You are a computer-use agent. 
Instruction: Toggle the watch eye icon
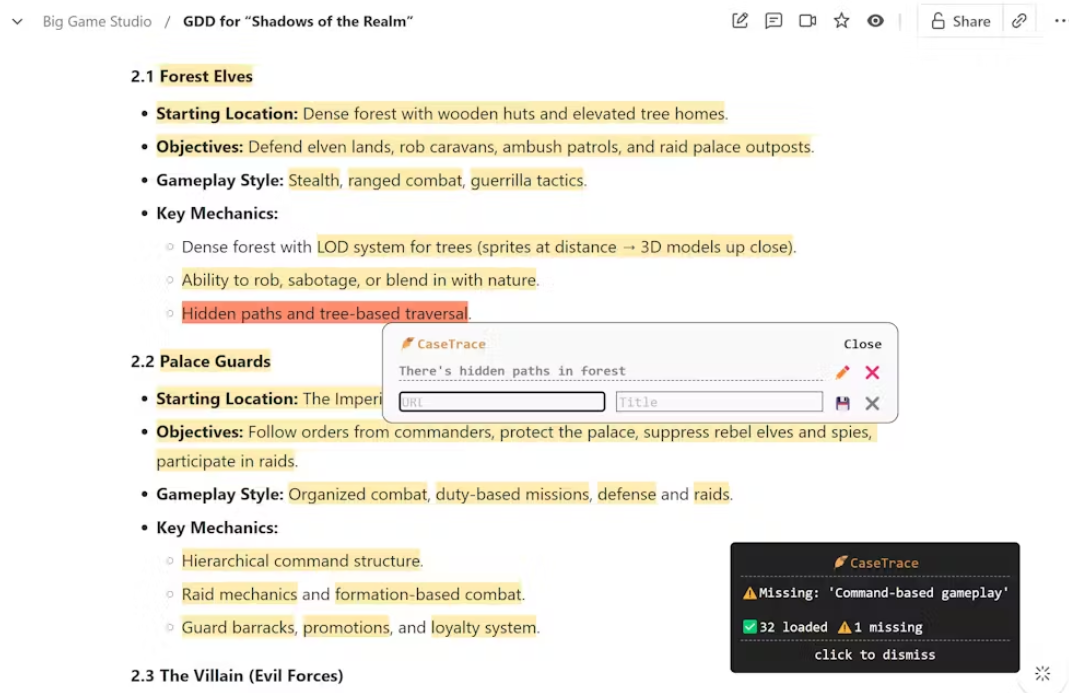pos(875,21)
